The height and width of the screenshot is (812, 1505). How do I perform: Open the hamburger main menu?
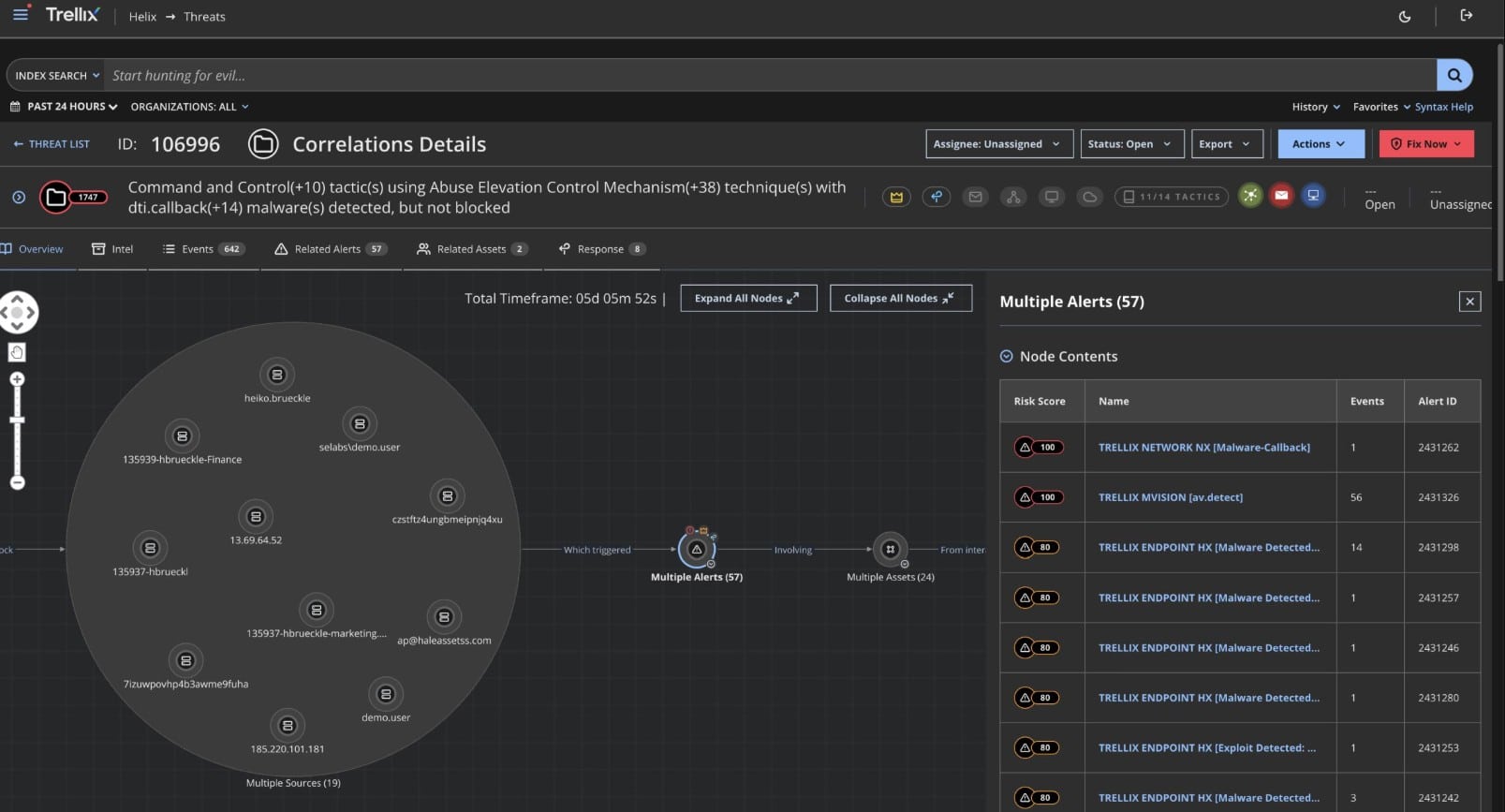tap(21, 14)
